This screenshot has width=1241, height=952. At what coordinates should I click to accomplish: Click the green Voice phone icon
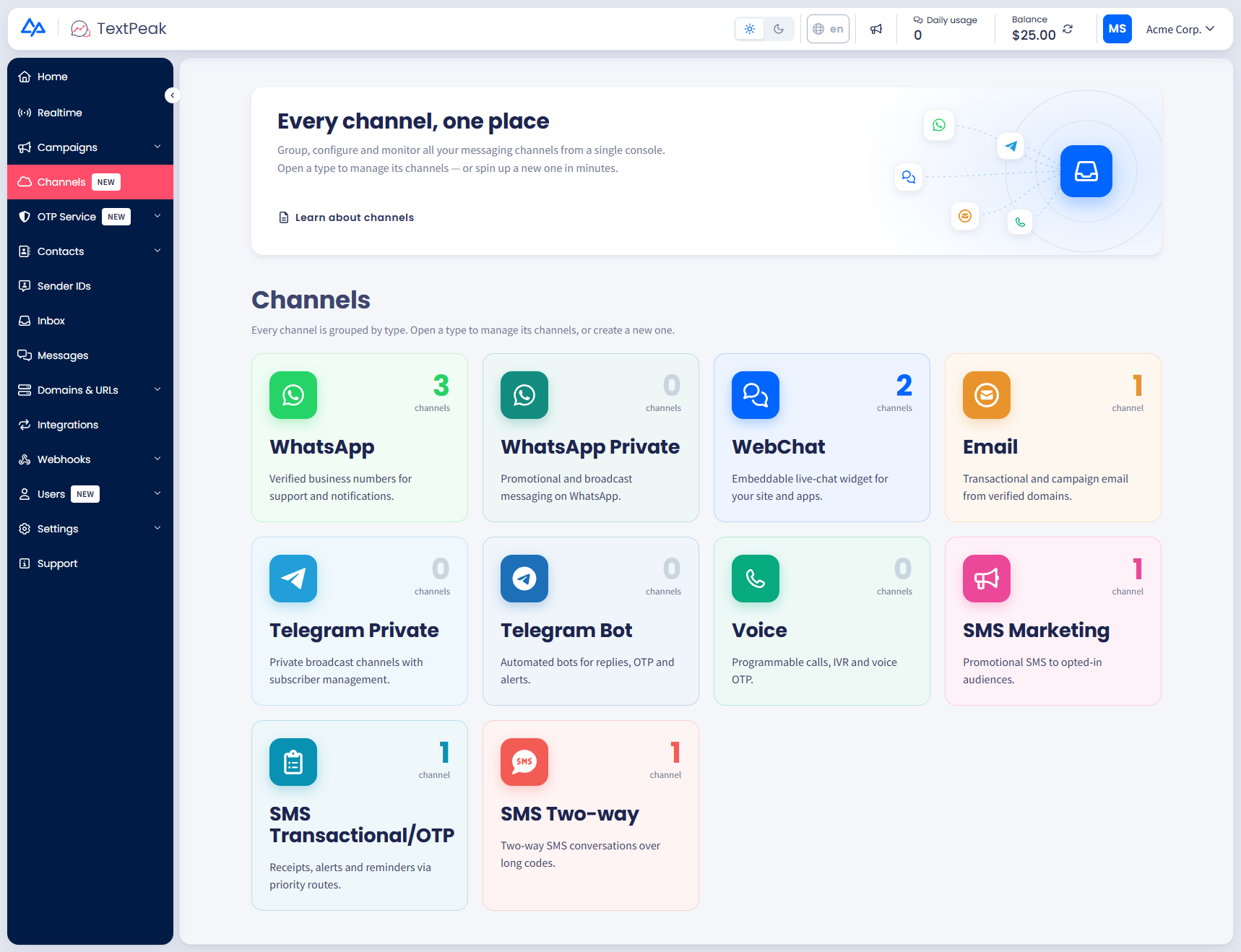[x=756, y=579]
